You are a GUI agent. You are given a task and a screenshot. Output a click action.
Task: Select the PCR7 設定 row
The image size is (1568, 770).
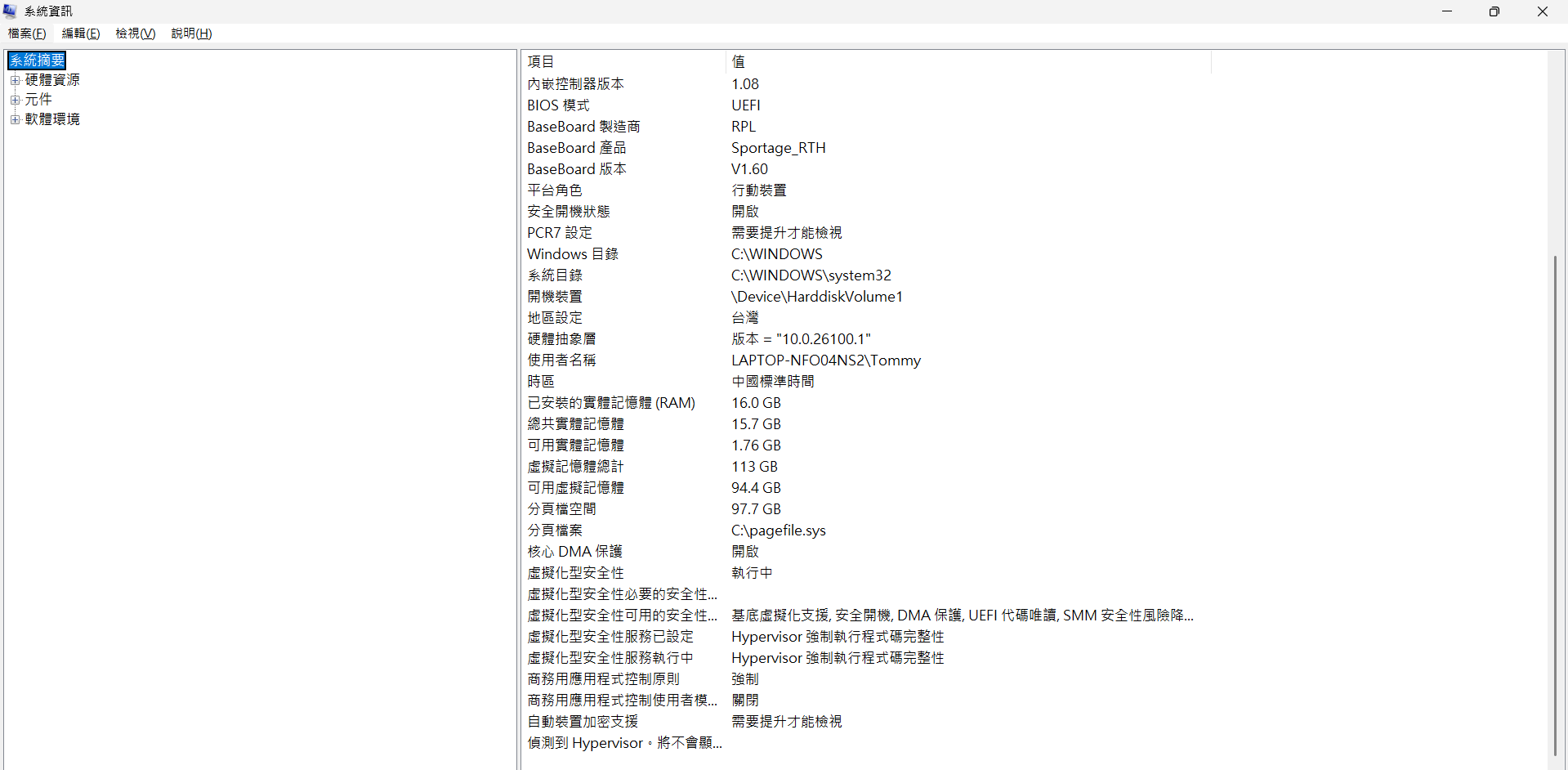coord(866,233)
